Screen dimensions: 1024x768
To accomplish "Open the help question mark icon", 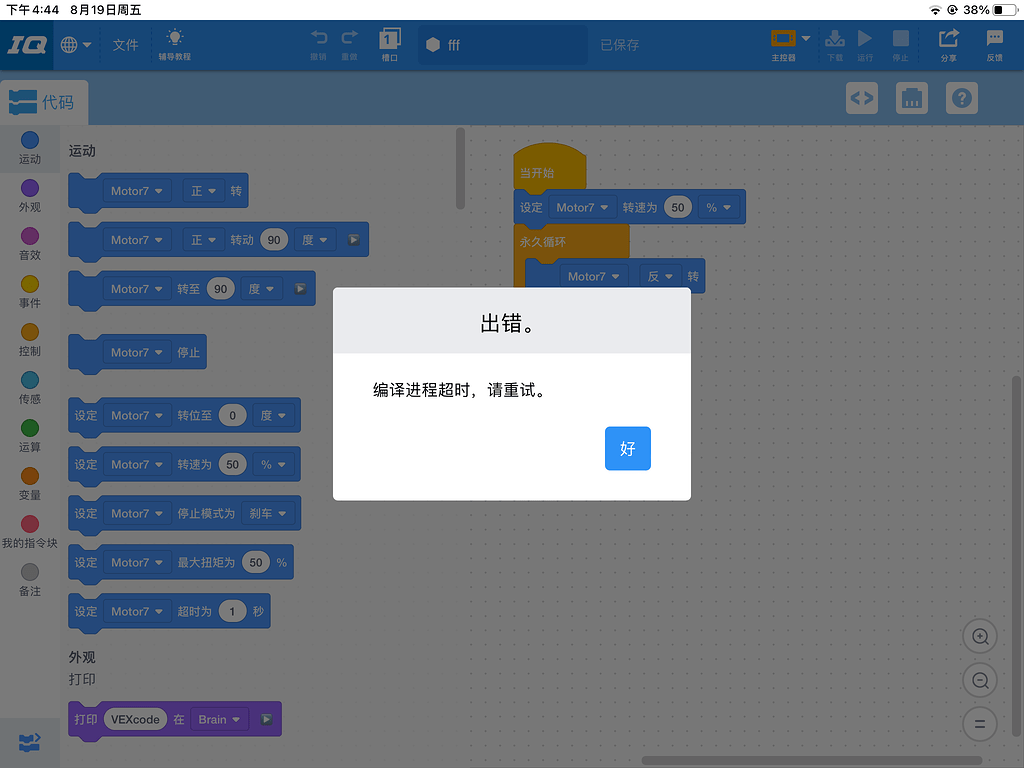I will coord(961,98).
